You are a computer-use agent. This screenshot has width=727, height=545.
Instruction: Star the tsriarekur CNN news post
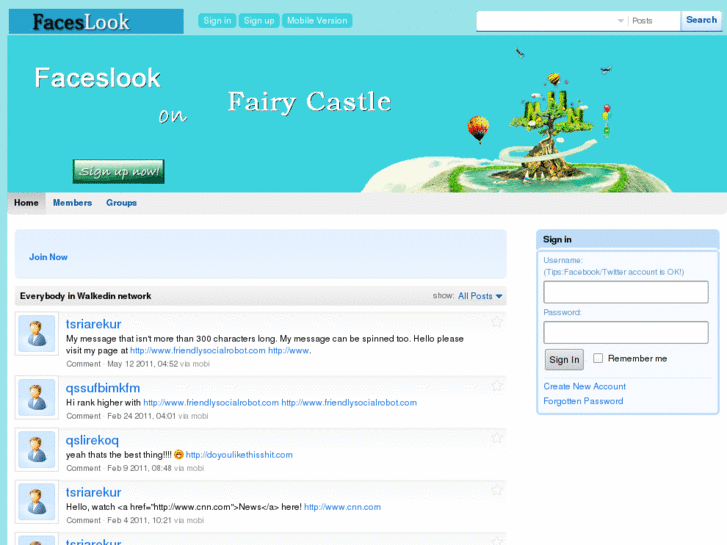tap(497, 490)
